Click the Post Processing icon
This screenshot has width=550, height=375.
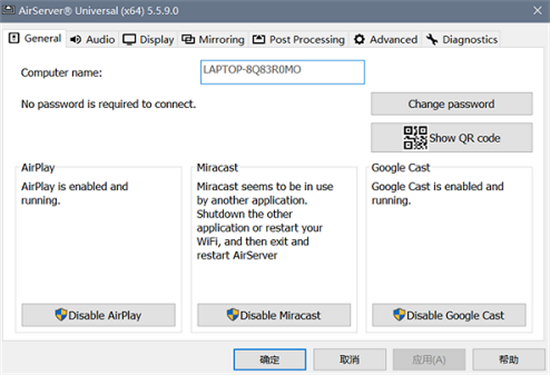[x=259, y=39]
